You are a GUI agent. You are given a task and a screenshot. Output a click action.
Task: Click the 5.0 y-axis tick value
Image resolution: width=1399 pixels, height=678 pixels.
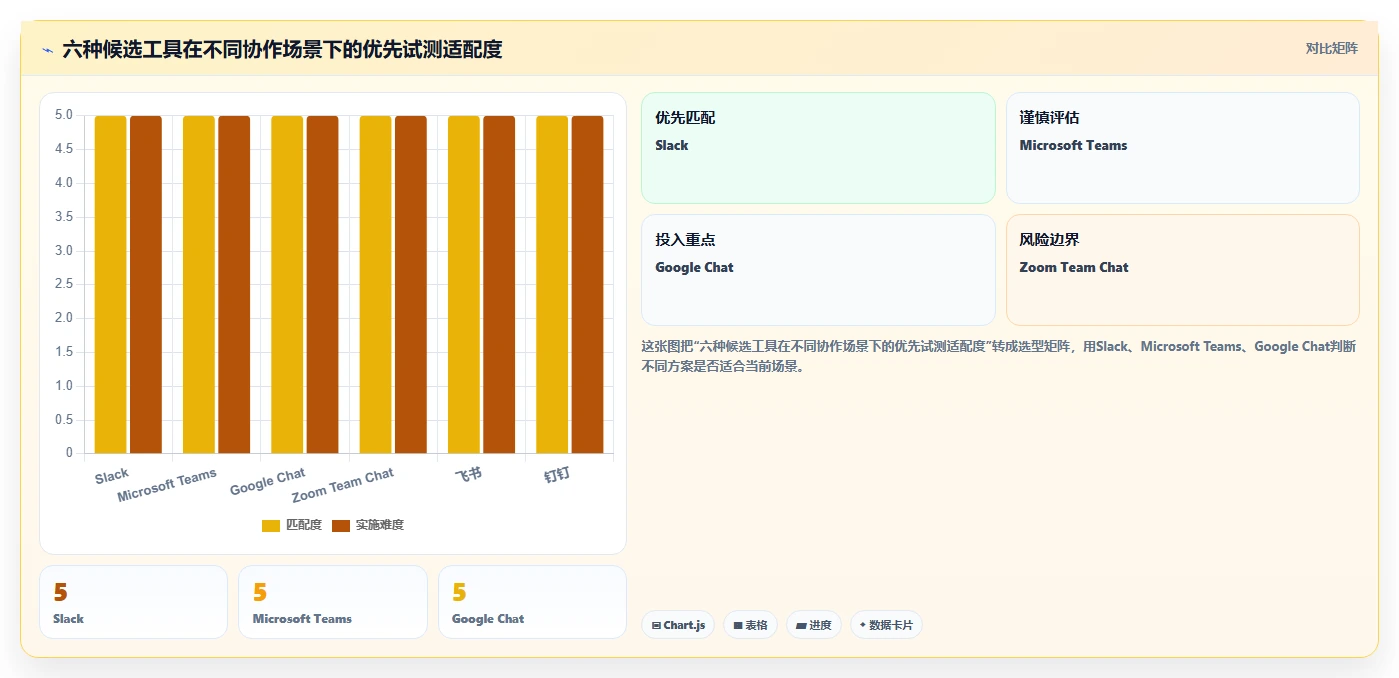[64, 115]
